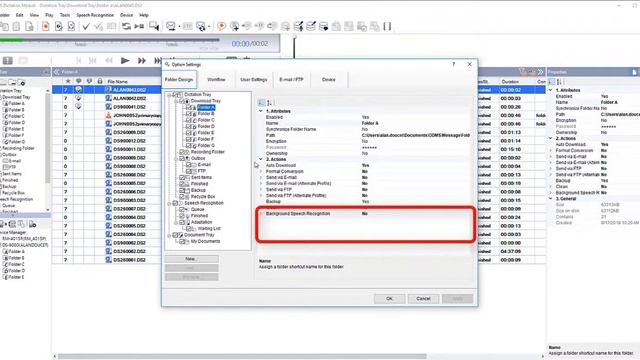The height and width of the screenshot is (360, 640).
Task: Toggle the Backup checkbox in dialog tree
Action: pos(182,190)
